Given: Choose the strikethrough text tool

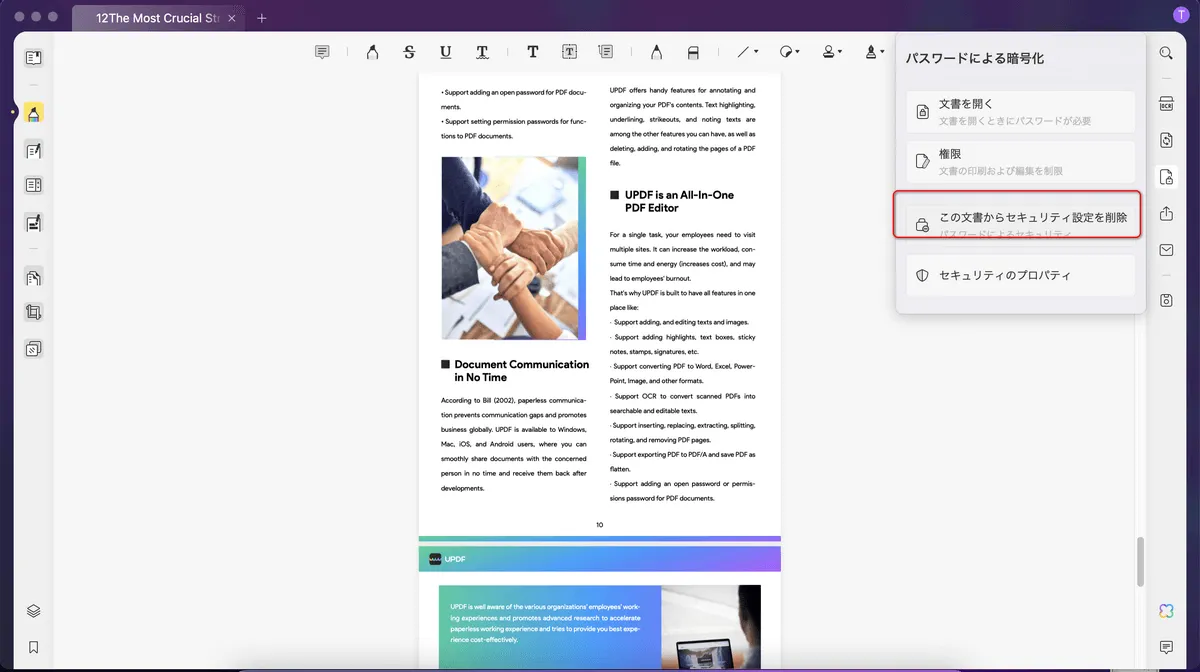Looking at the screenshot, I should (409, 52).
